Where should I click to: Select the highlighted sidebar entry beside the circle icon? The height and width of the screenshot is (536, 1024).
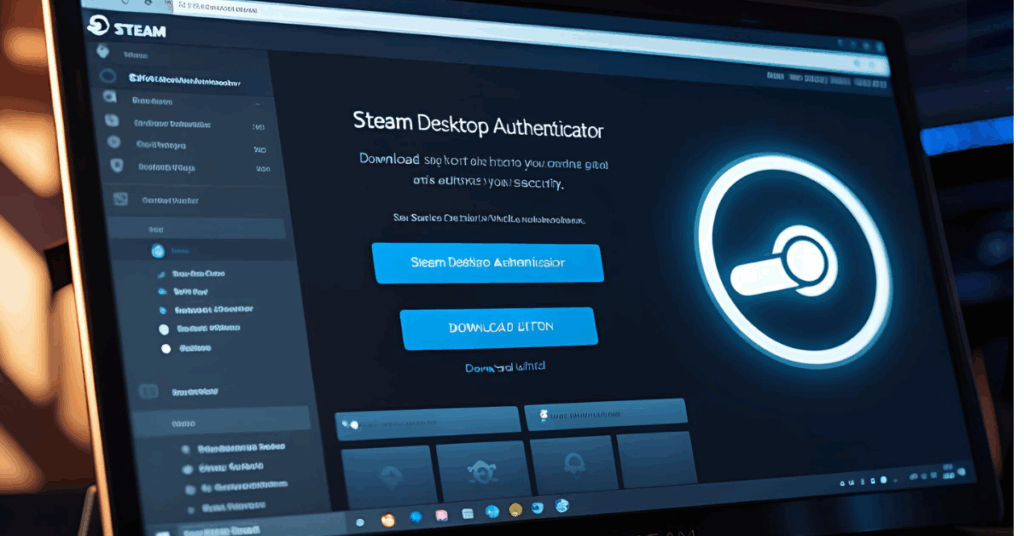click(185, 82)
